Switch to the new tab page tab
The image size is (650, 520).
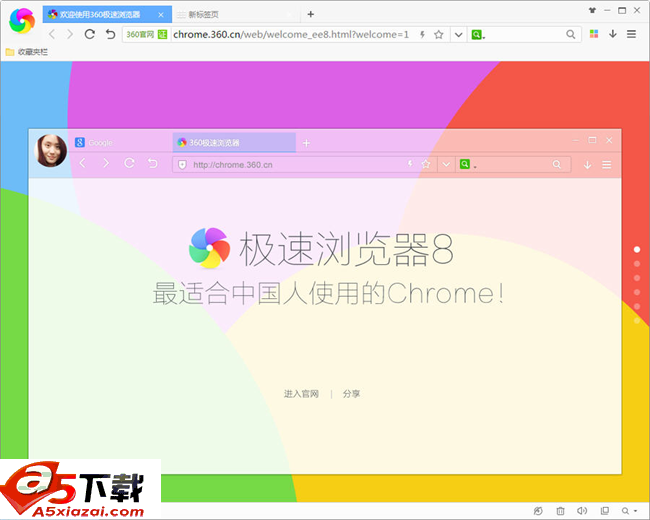pyautogui.click(x=234, y=15)
